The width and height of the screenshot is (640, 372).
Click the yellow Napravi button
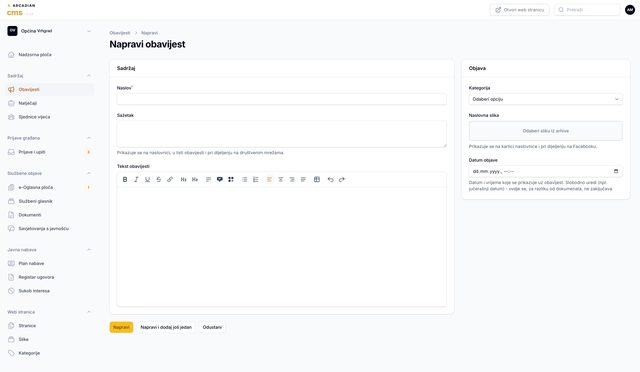[x=121, y=327]
